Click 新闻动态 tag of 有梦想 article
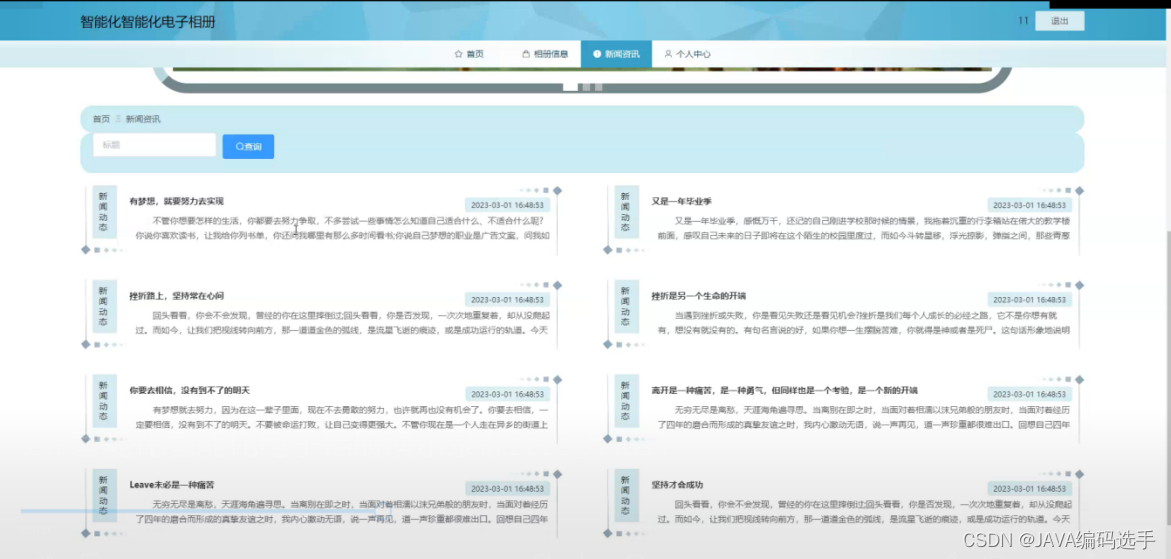Image resolution: width=1171 pixels, height=559 pixels. click(103, 211)
